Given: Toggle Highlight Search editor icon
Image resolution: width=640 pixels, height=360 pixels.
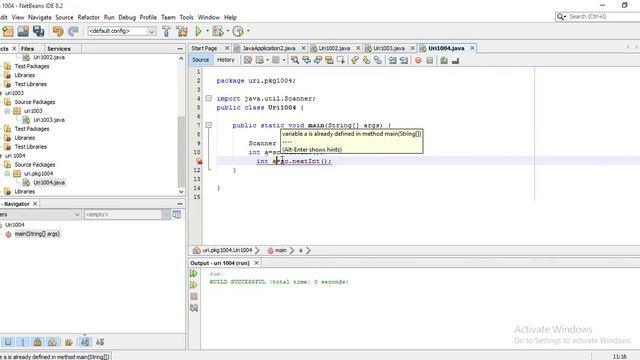Looking at the screenshot, I should 329,60.
